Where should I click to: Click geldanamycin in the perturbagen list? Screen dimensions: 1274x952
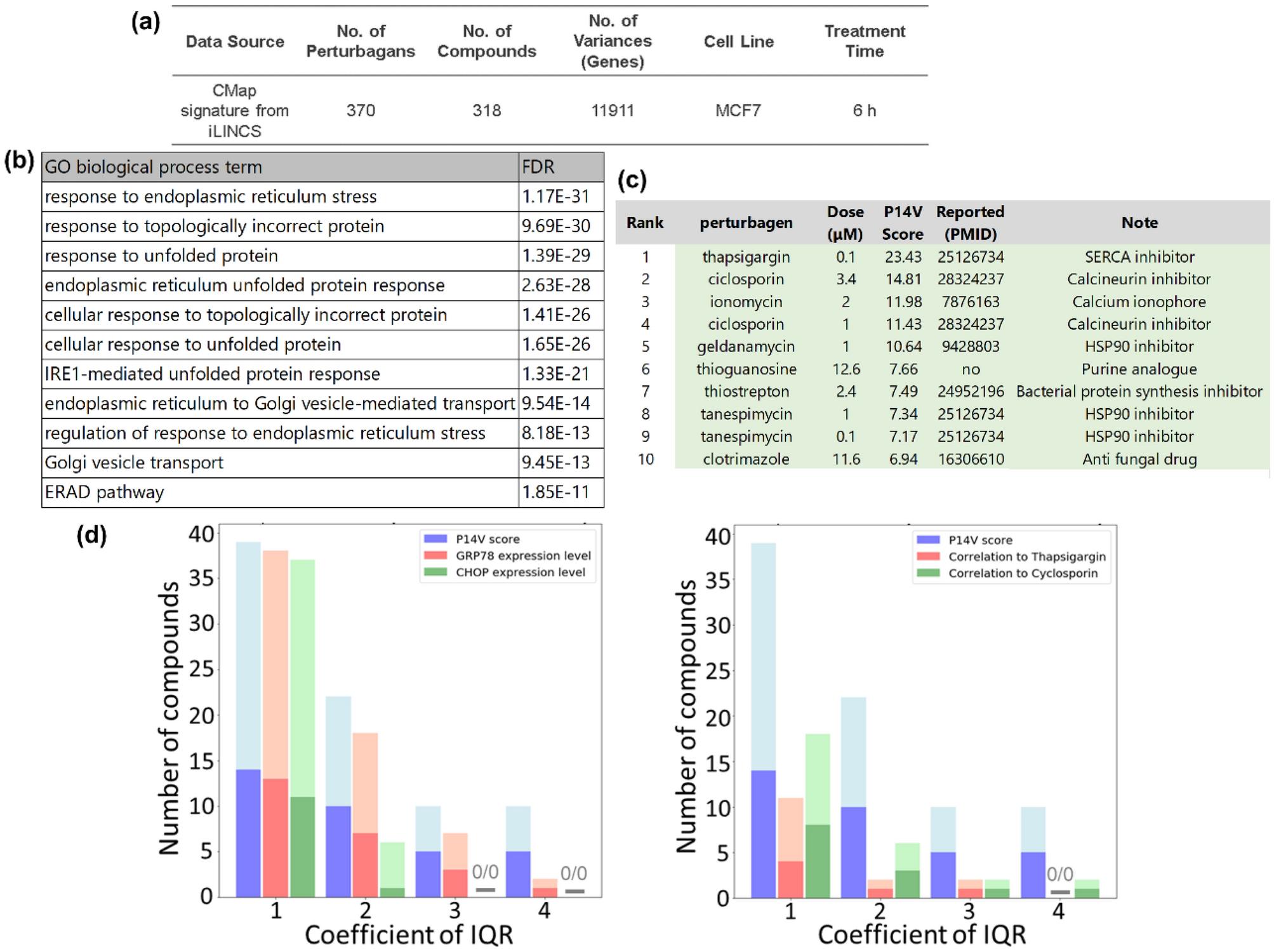(746, 347)
